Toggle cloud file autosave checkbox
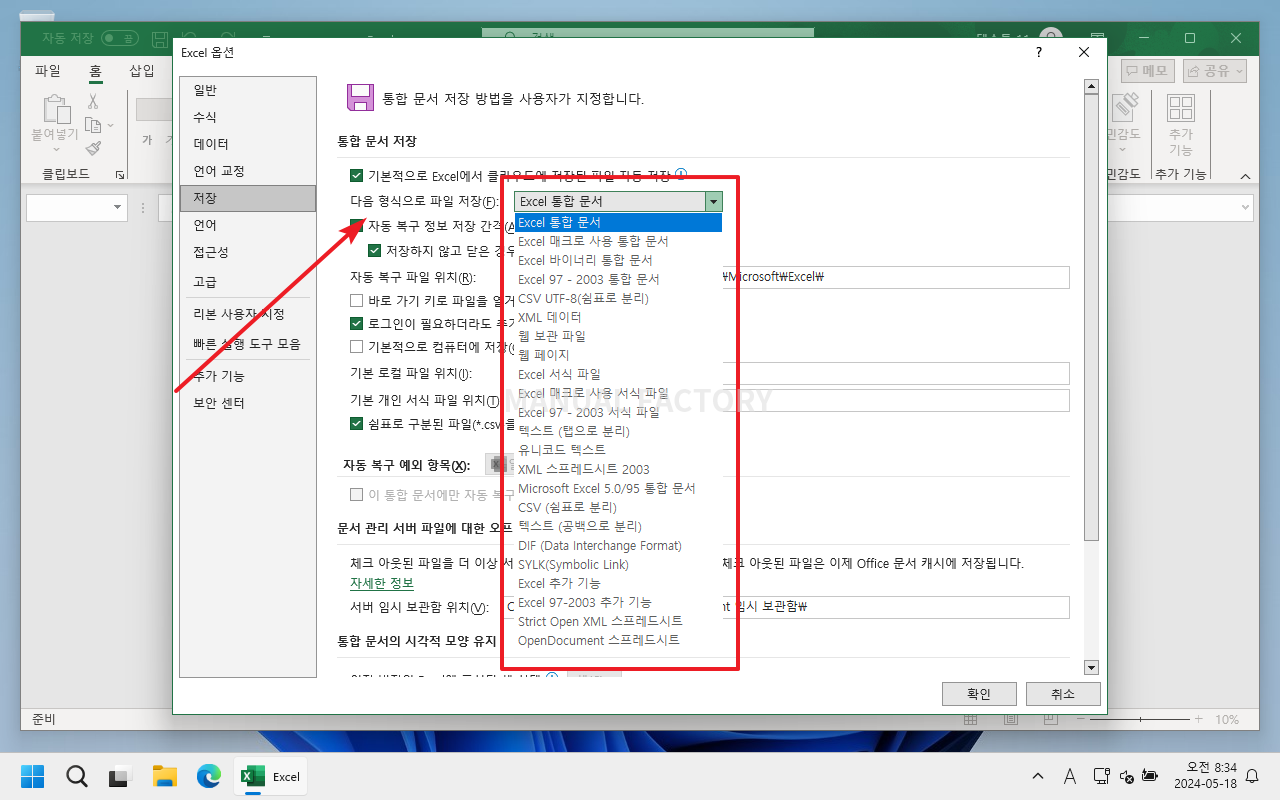Screen dimensions: 1280x800 pos(357,176)
